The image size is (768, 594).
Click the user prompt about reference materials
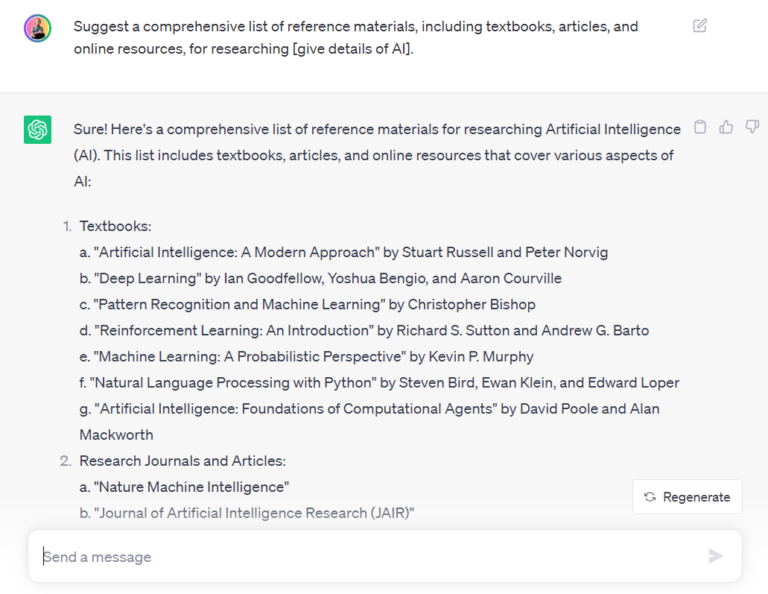[x=355, y=37]
